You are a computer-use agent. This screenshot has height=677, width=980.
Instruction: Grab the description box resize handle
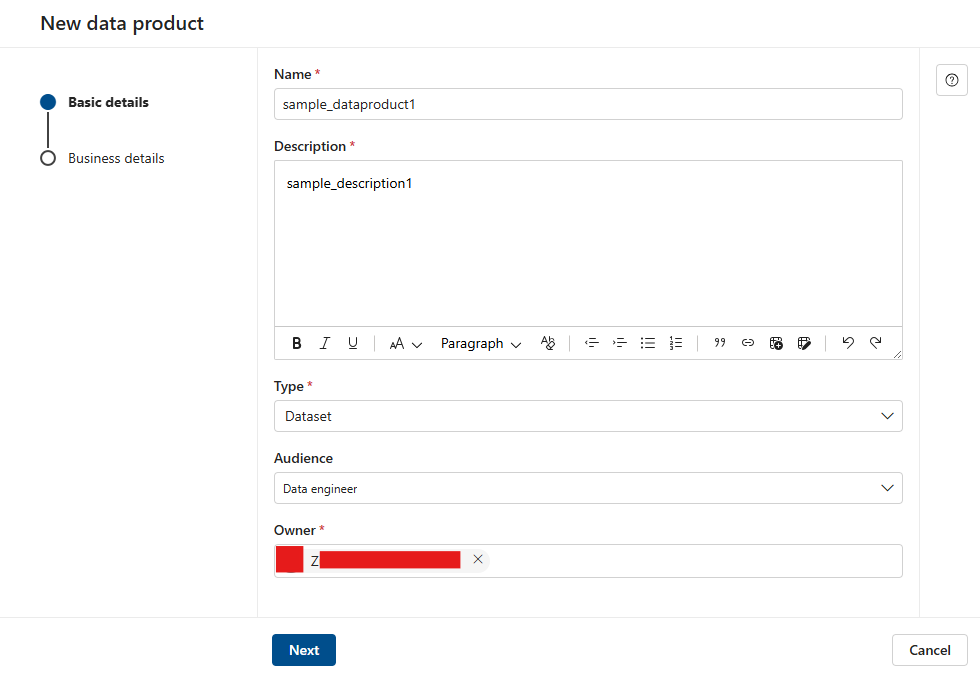pyautogui.click(x=898, y=354)
